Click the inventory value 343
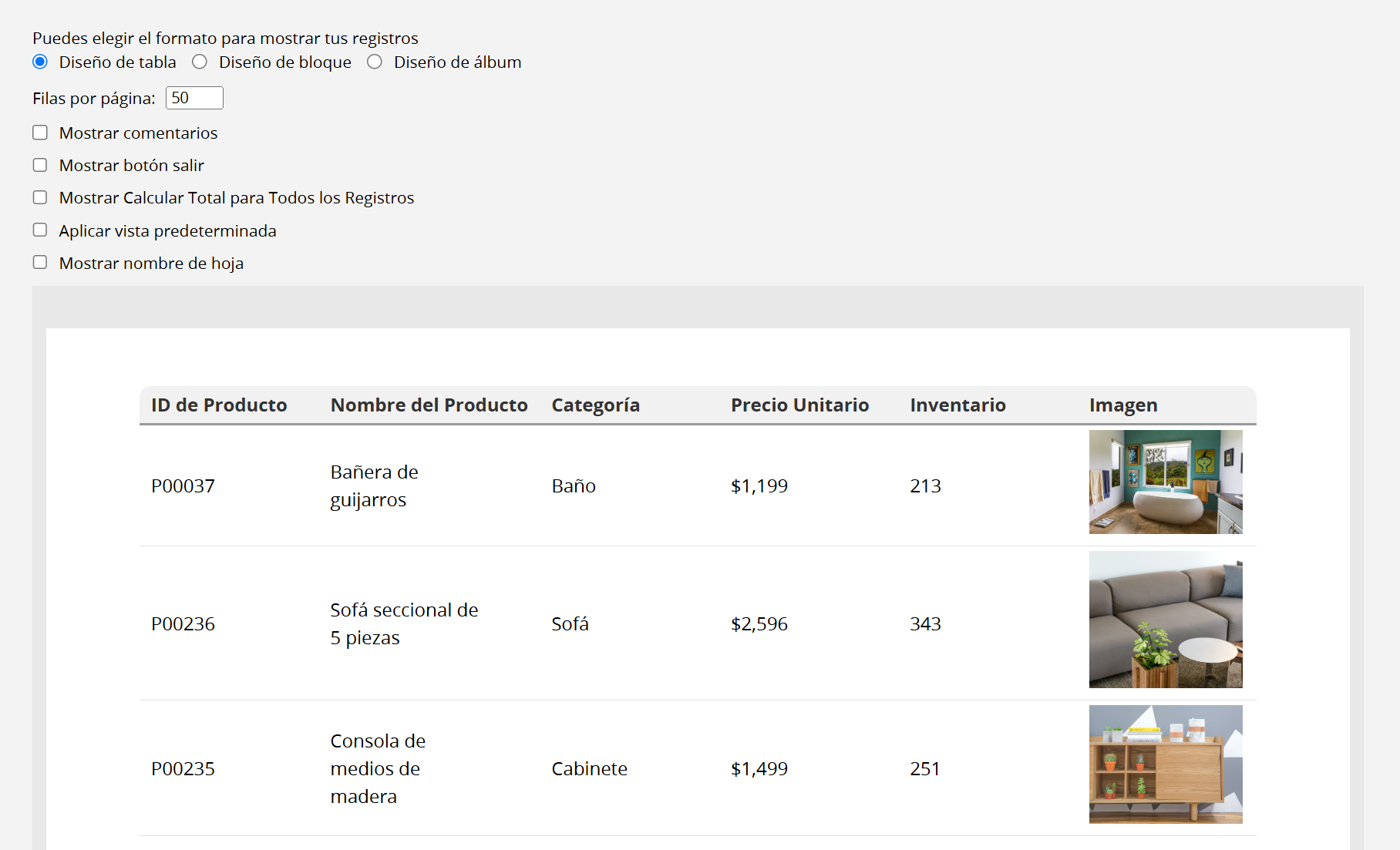The width and height of the screenshot is (1400, 850). point(925,624)
